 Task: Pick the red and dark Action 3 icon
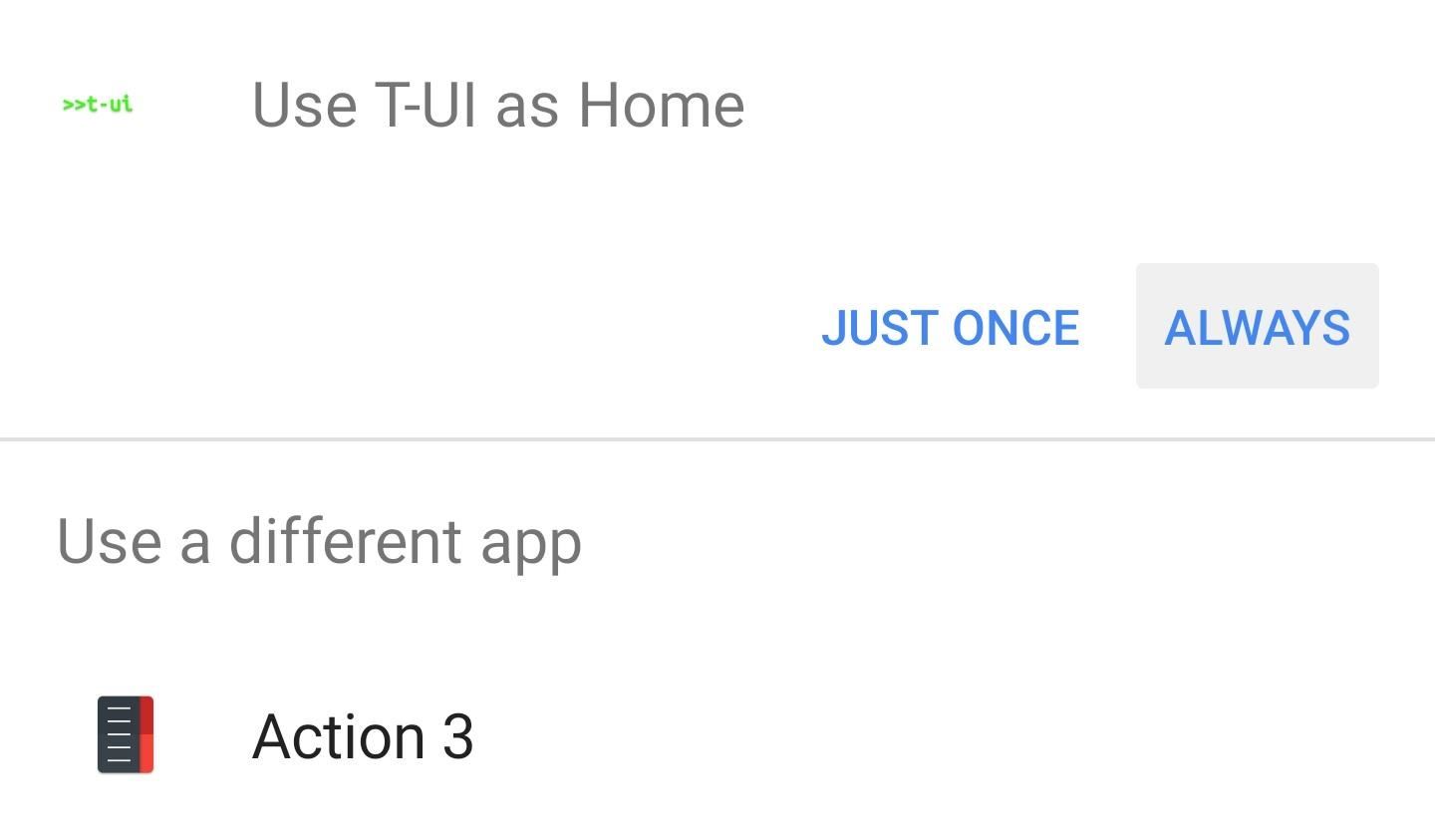[x=126, y=735]
